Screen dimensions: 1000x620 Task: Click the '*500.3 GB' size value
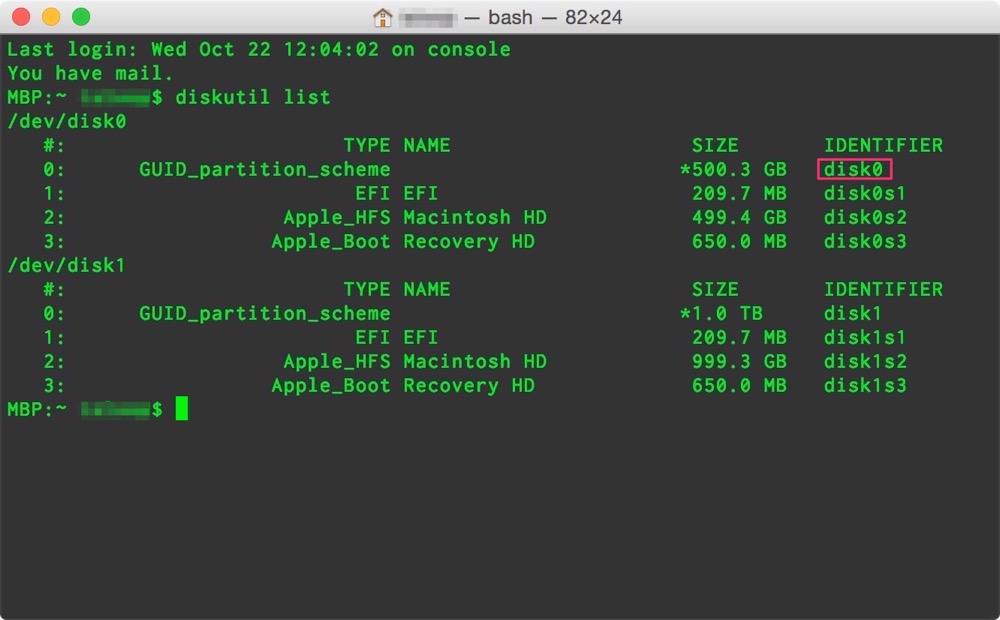pos(733,169)
